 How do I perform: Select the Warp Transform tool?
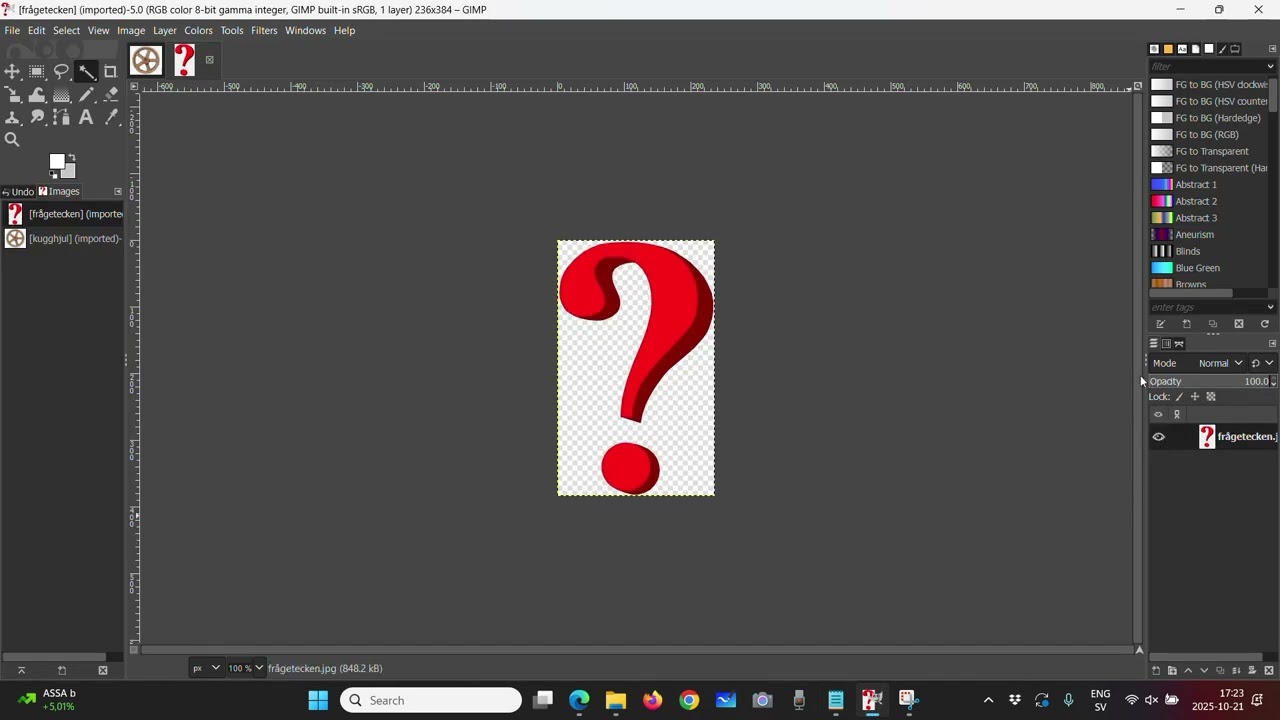pos(37,95)
